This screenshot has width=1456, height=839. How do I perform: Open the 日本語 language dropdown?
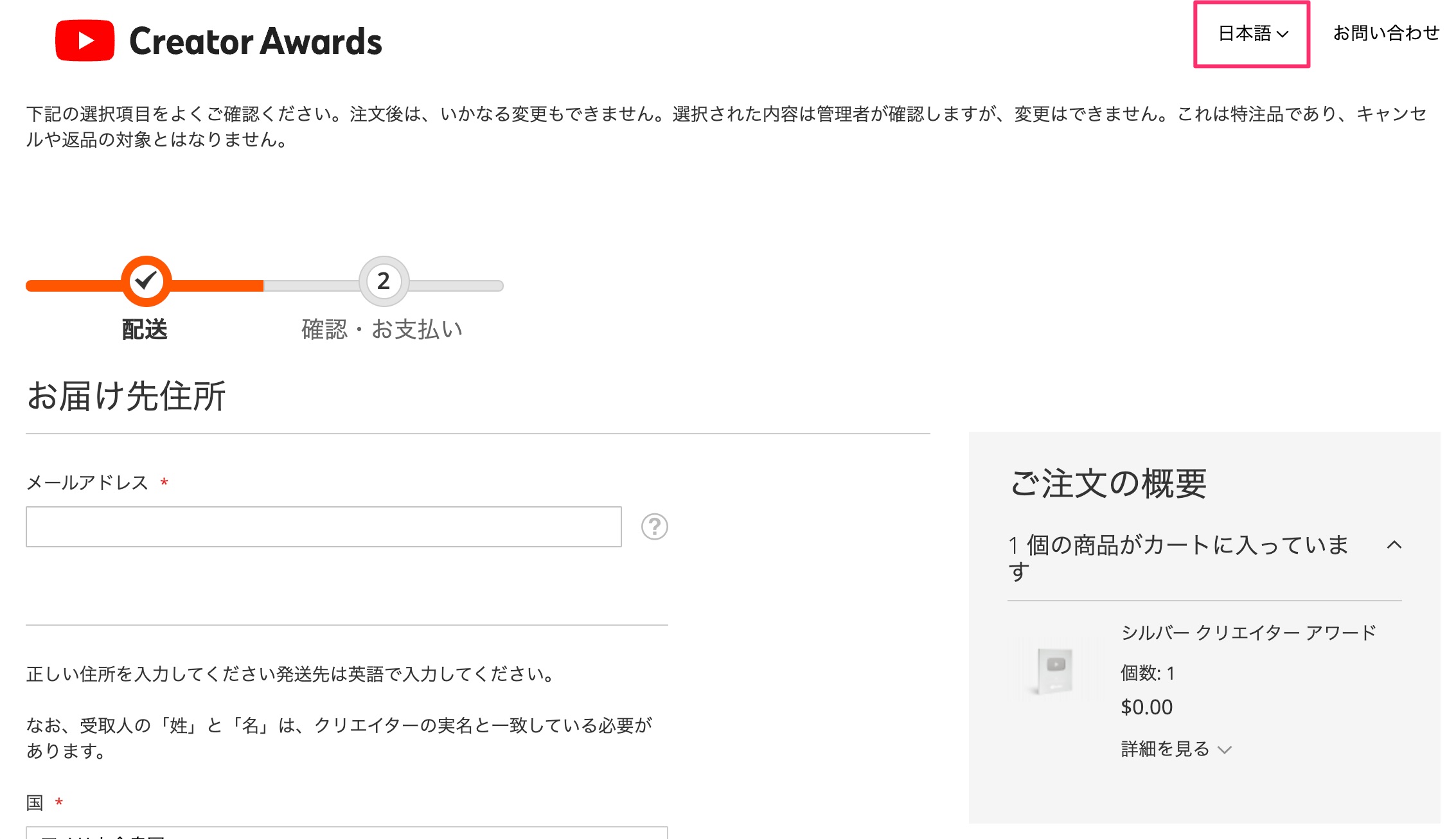pyautogui.click(x=1252, y=33)
